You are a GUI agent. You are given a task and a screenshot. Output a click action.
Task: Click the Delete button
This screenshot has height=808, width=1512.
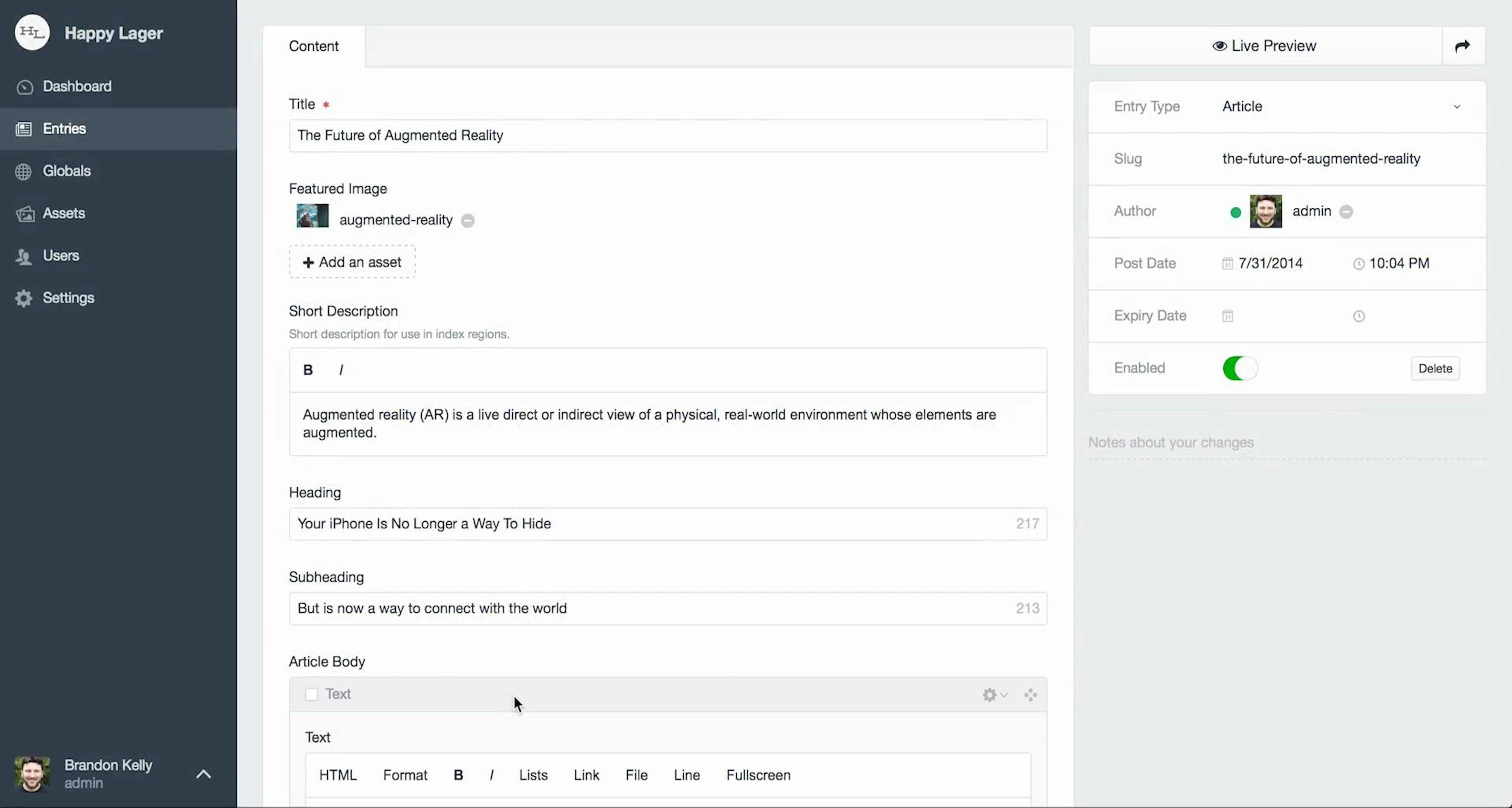[x=1435, y=368]
